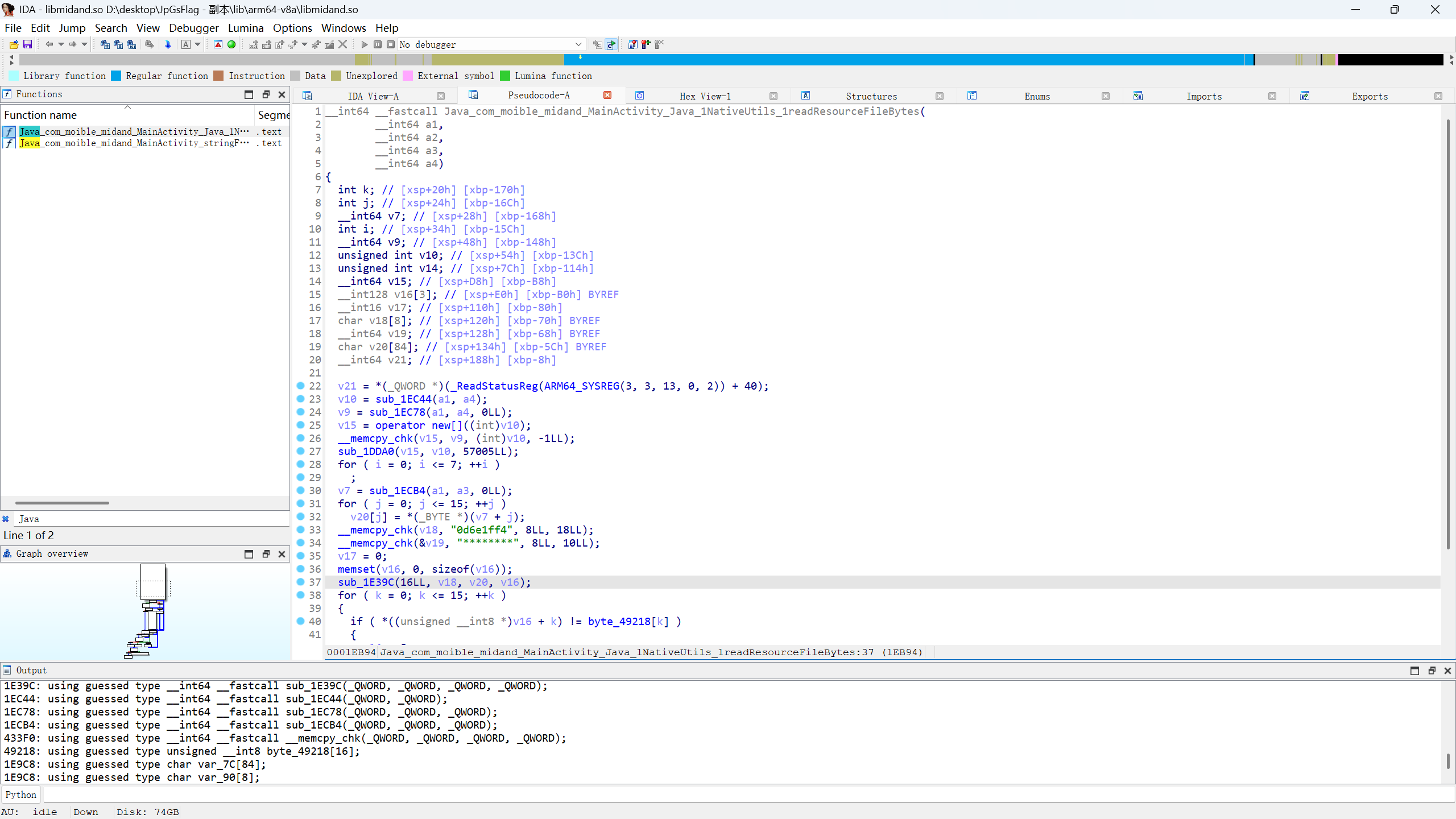
Task: Click the add breakpoint red dot icon
Action: point(646,44)
